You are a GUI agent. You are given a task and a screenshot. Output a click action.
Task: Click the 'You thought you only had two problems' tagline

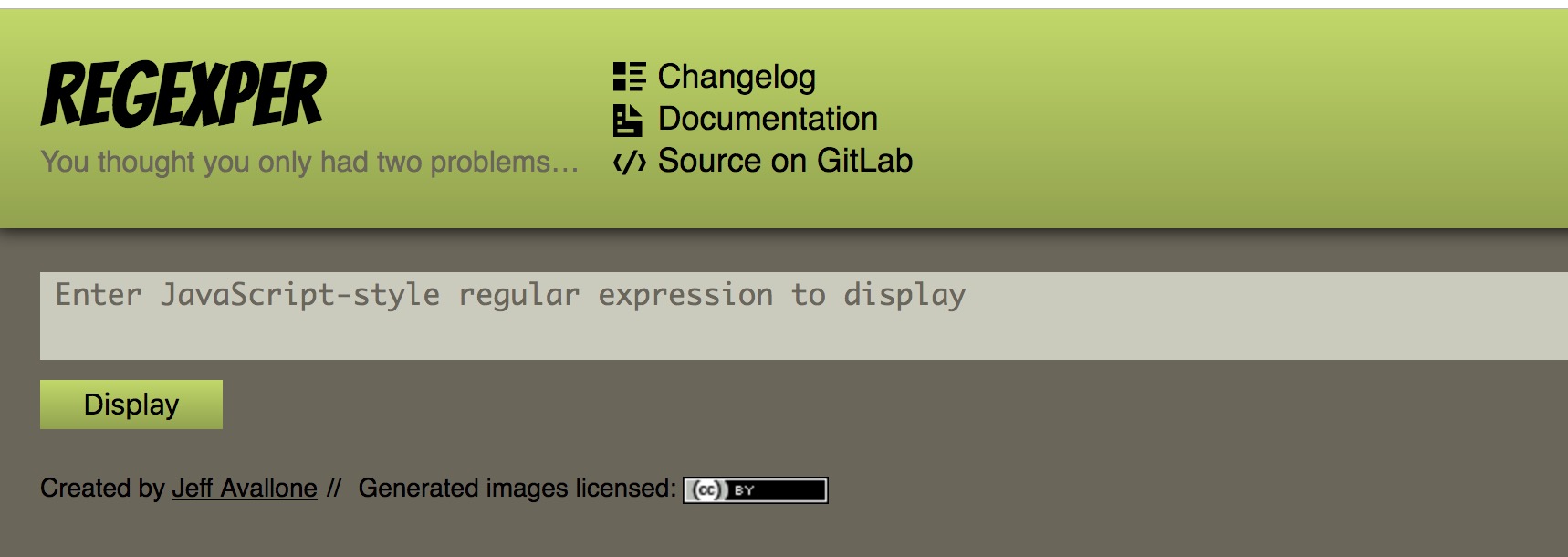[309, 162]
